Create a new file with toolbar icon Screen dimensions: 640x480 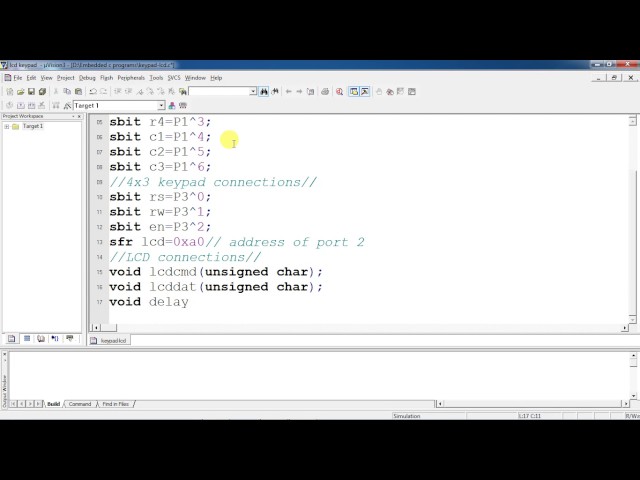click(x=10, y=91)
